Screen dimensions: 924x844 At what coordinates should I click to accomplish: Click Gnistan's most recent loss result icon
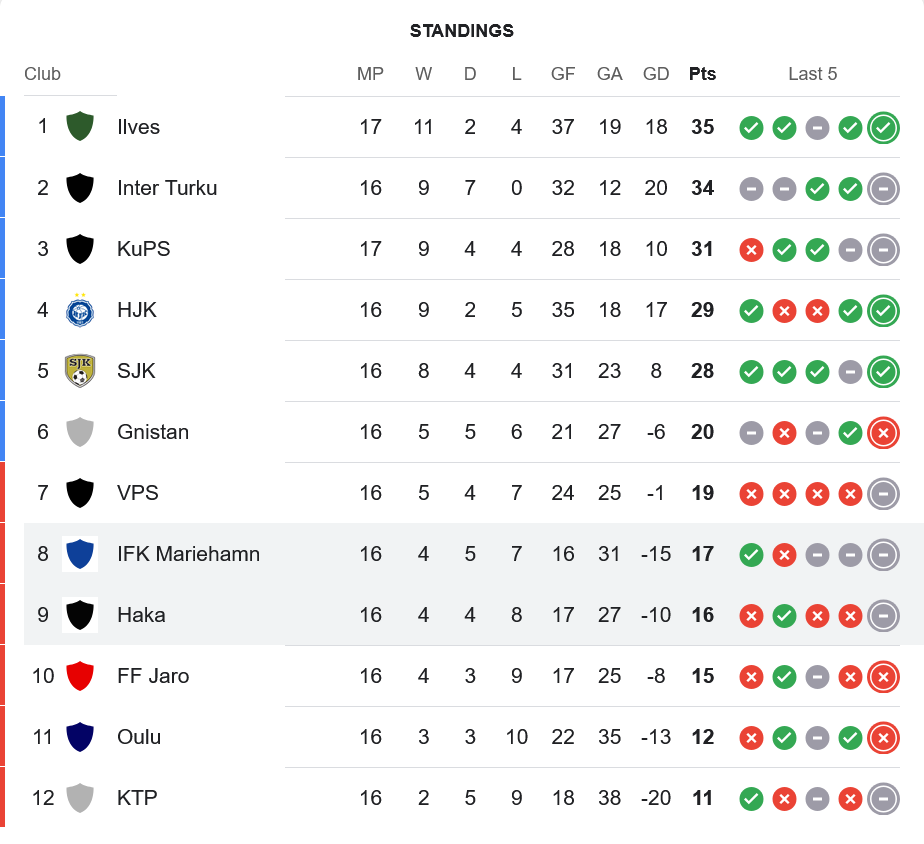[882, 432]
